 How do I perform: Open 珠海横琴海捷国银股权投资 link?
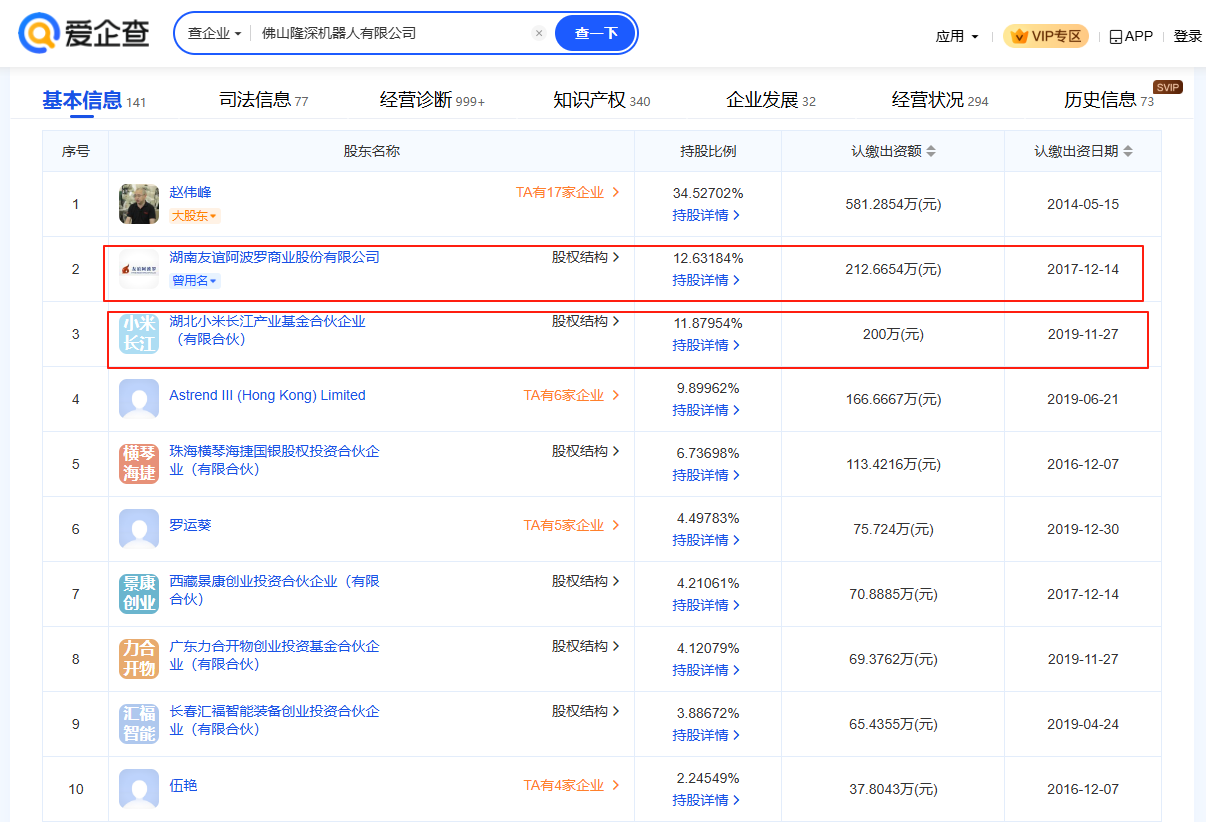pos(274,460)
